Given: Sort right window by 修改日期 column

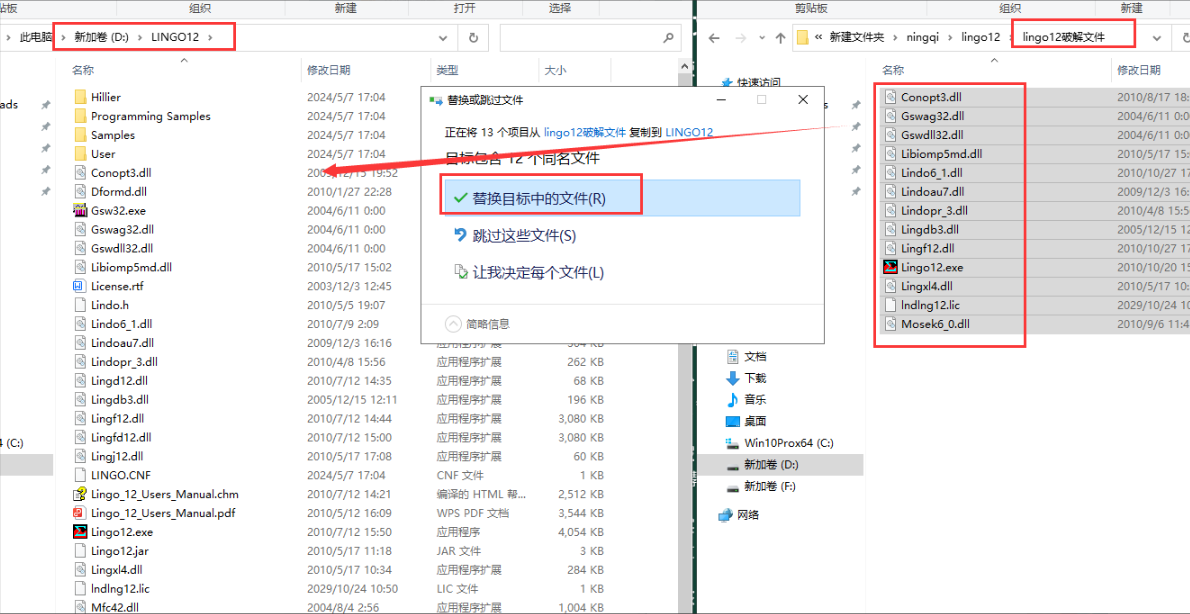Looking at the screenshot, I should (x=1139, y=70).
